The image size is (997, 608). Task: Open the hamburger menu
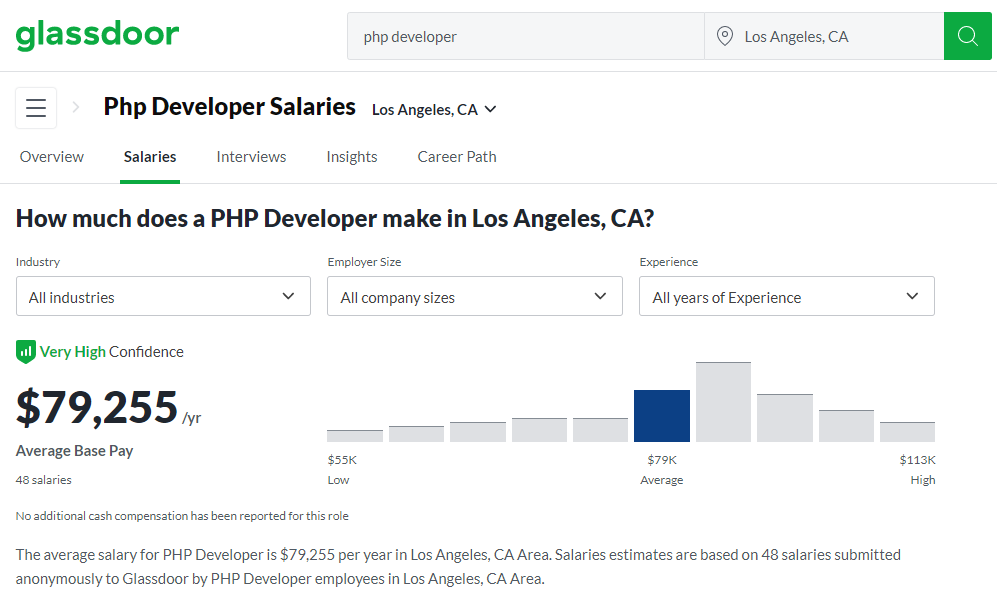click(36, 108)
